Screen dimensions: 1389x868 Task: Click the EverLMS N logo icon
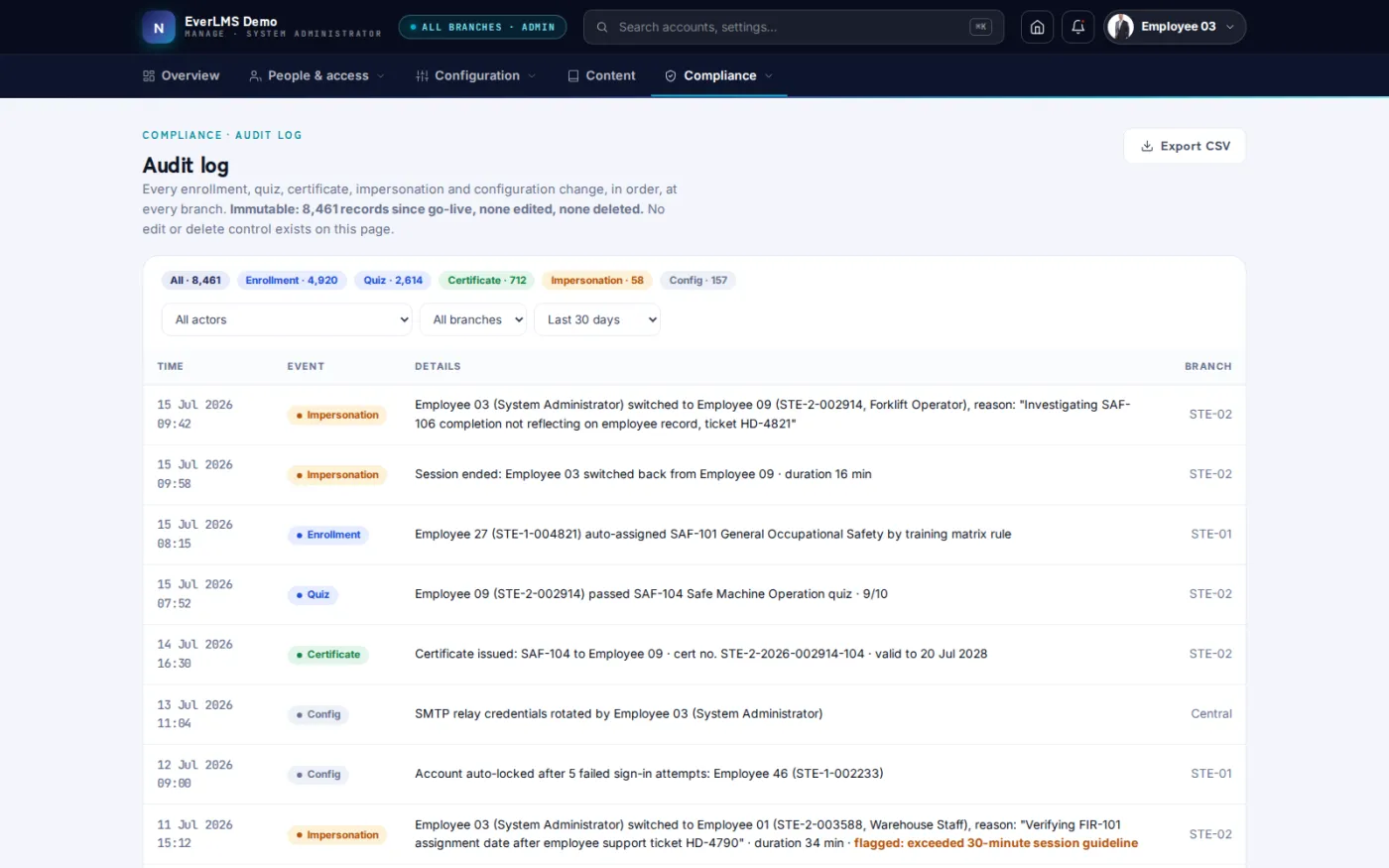(x=159, y=27)
